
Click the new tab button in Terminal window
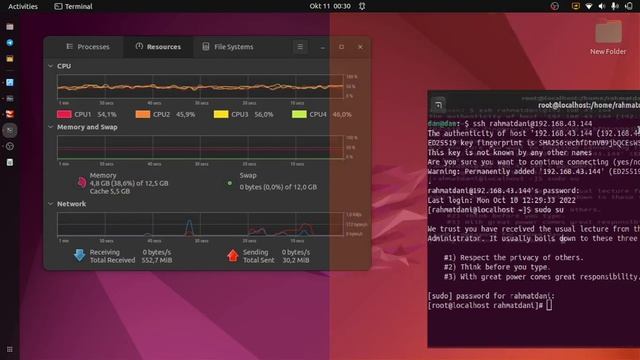coord(438,105)
